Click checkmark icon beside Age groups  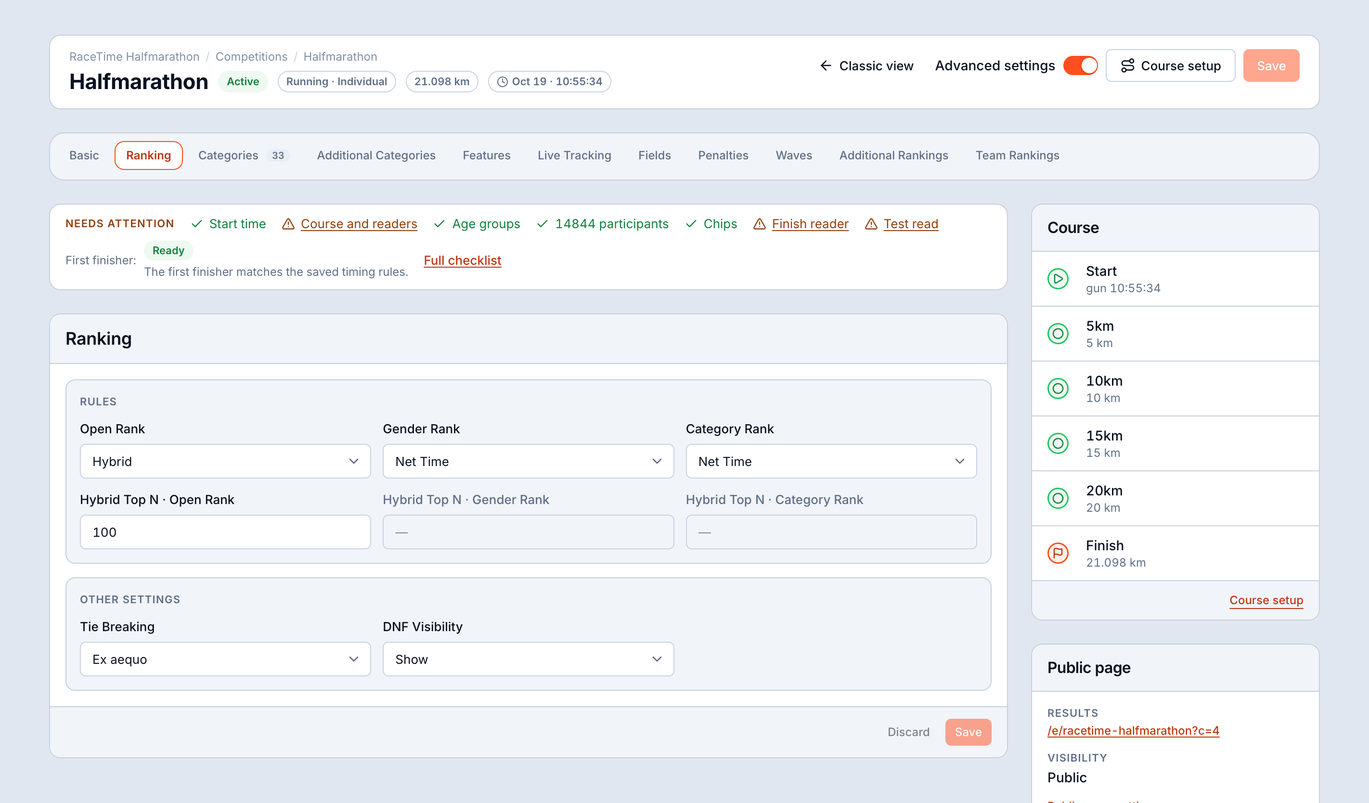440,224
